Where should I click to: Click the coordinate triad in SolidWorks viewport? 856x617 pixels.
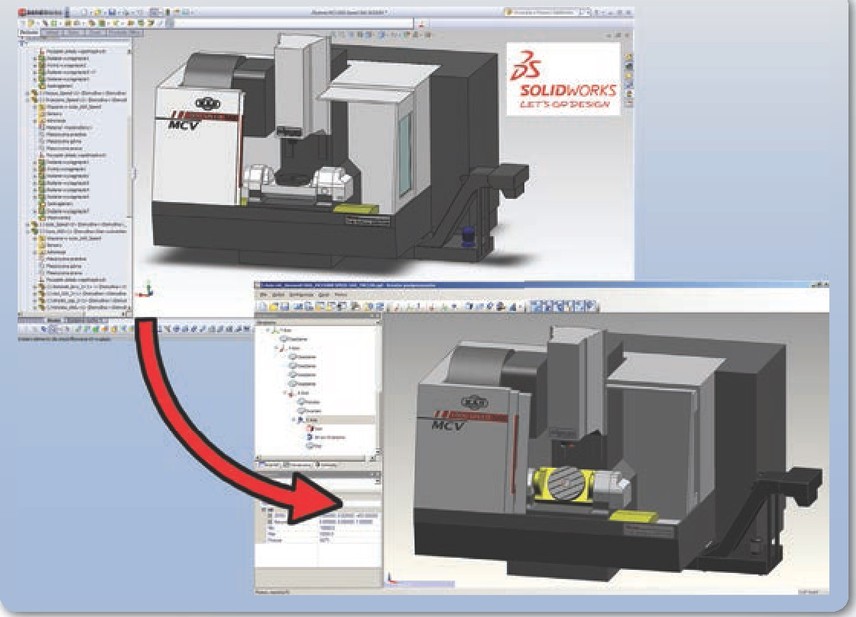click(x=146, y=289)
